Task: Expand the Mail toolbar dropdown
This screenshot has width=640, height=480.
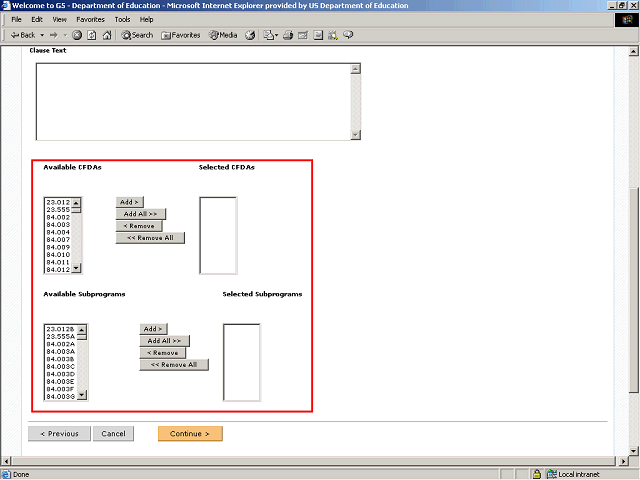Action: [276, 35]
